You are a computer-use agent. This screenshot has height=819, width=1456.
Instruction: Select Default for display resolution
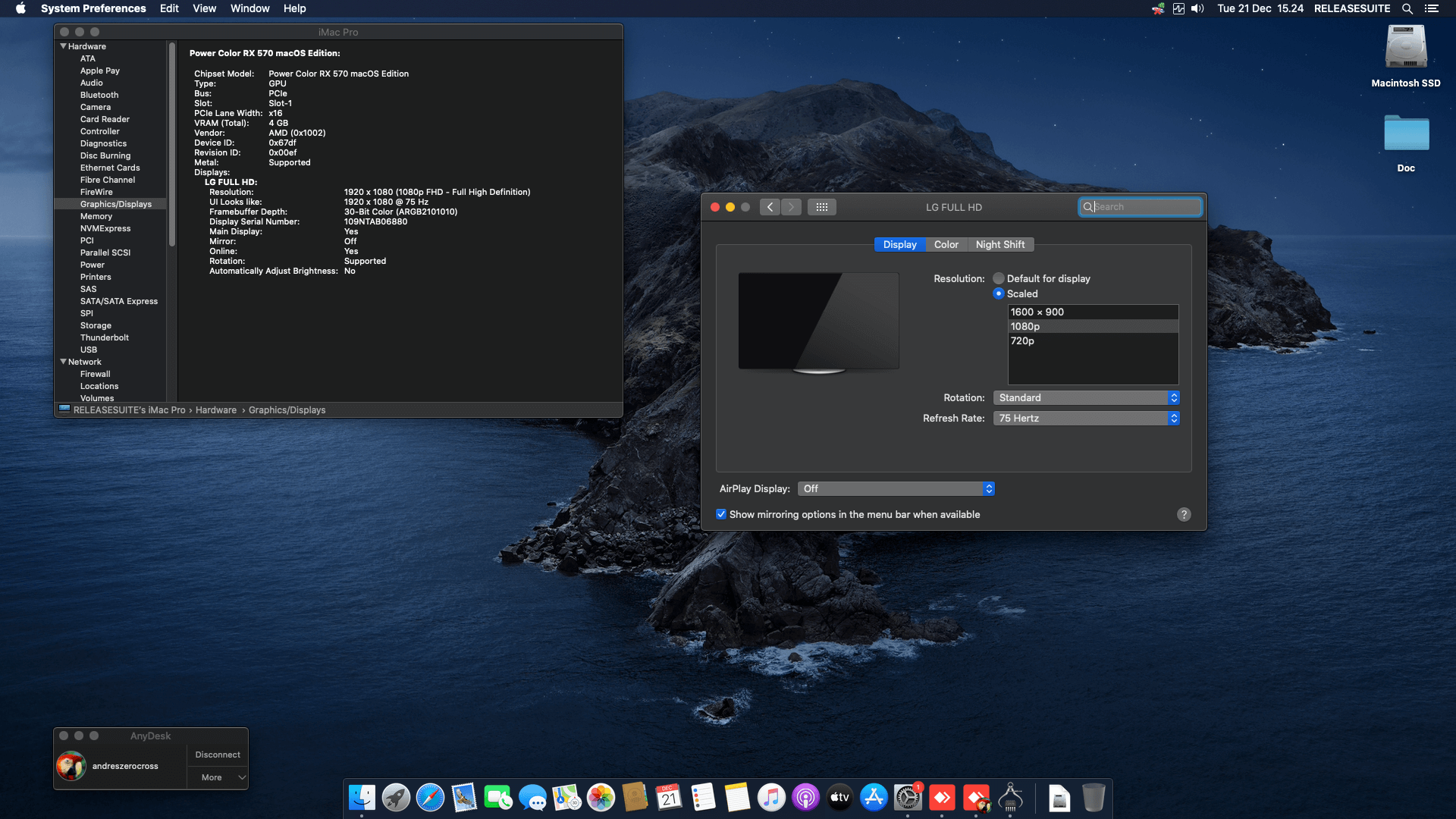coord(999,278)
